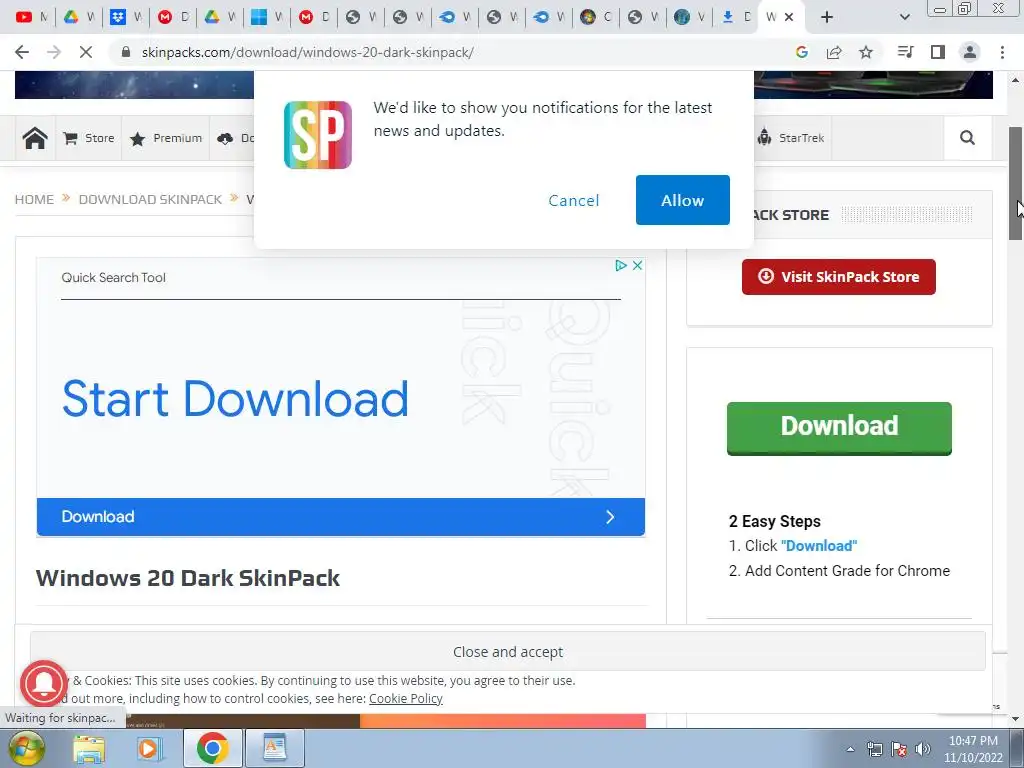
Task: Open the Chrome profile avatar
Action: [970, 52]
